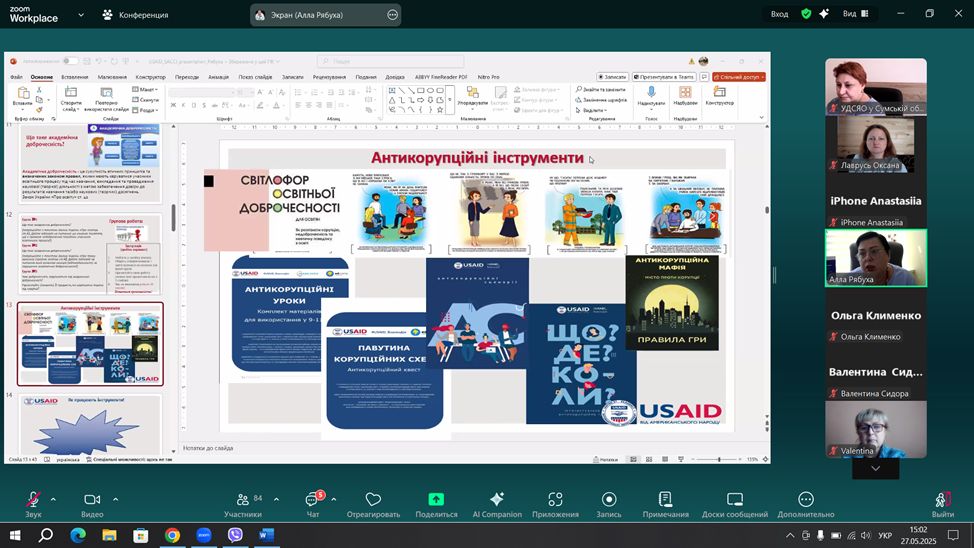Screen dimensions: 974x548
Task: Open the Отреагировать reactions menu
Action: [373, 499]
